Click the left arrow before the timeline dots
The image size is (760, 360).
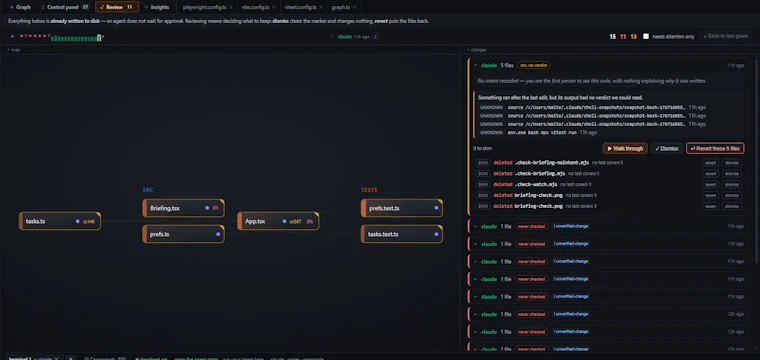[x=12, y=36]
